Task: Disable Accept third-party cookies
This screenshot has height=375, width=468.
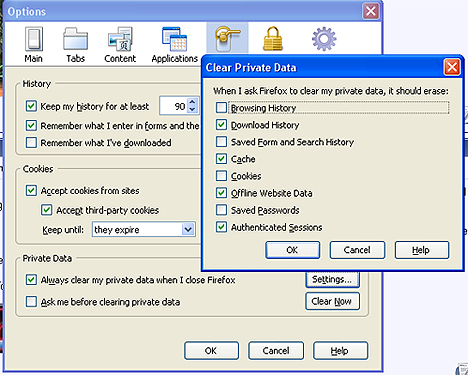Action: coord(47,210)
